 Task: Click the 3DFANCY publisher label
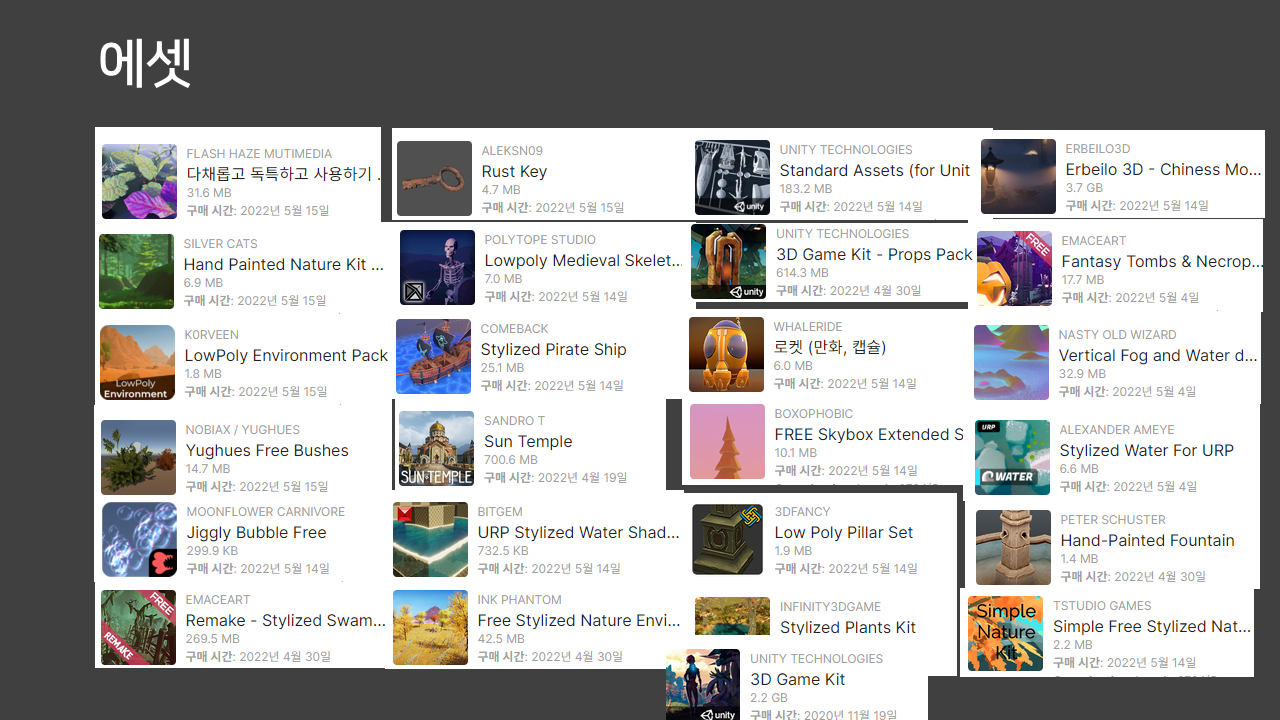coord(802,512)
